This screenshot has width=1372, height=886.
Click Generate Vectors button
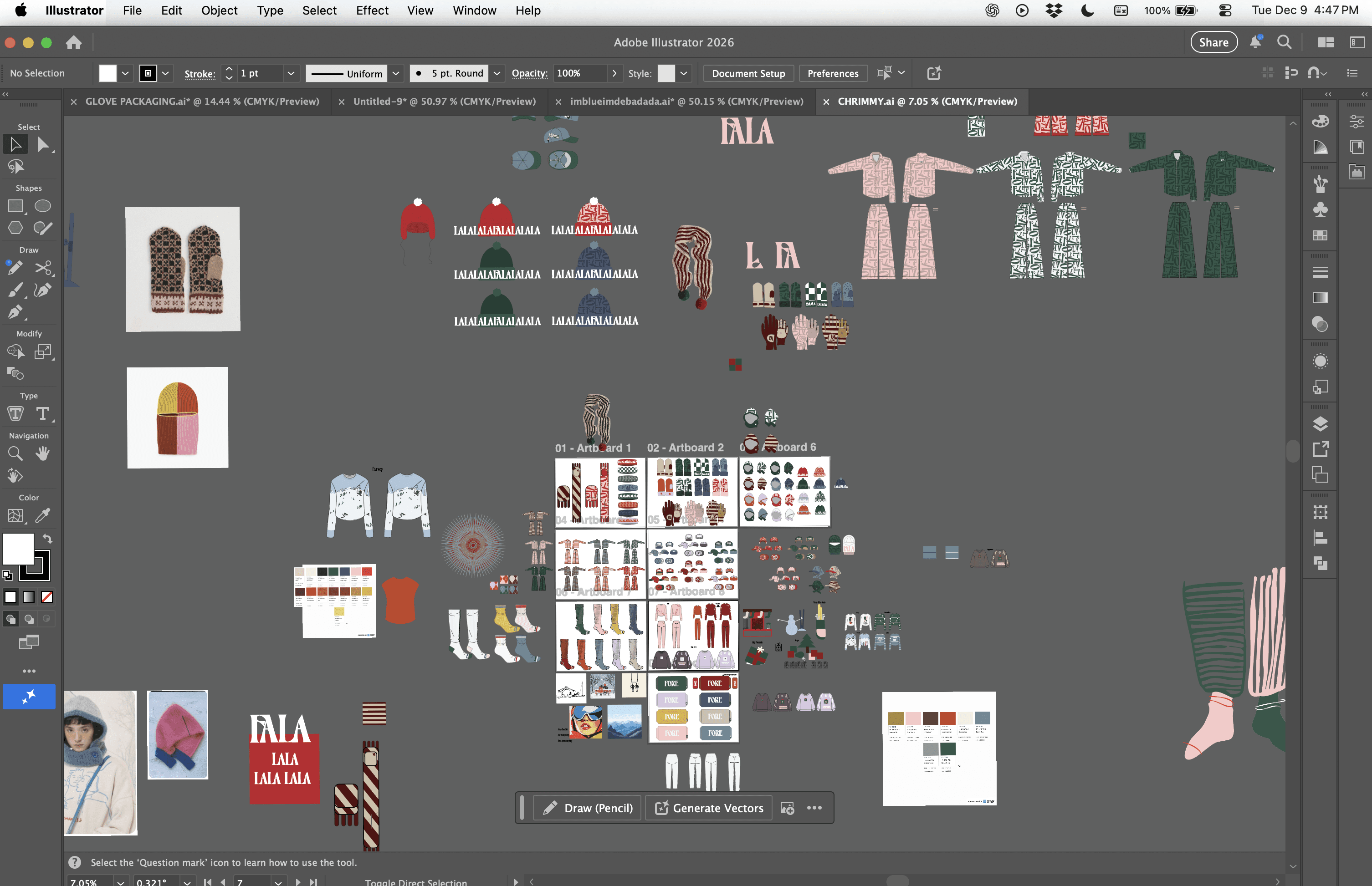coord(709,808)
